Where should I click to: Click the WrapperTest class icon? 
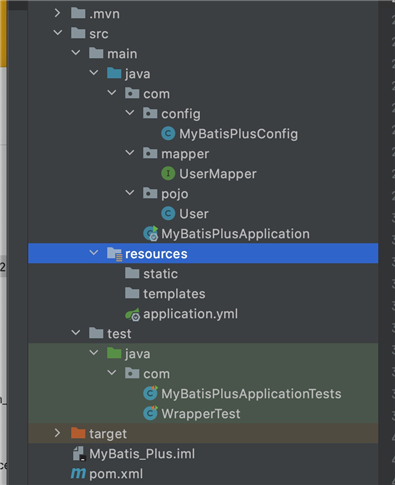point(150,413)
